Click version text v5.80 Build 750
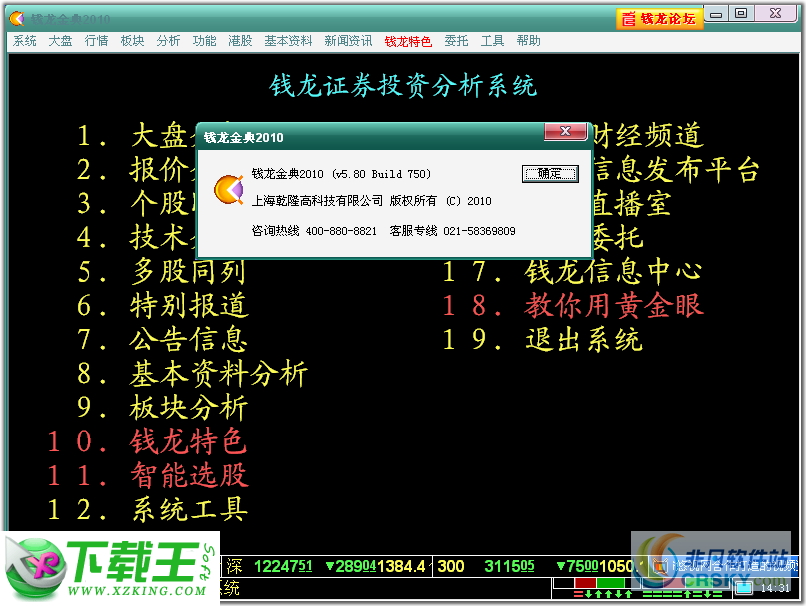This screenshot has width=806, height=606. pos(382,174)
